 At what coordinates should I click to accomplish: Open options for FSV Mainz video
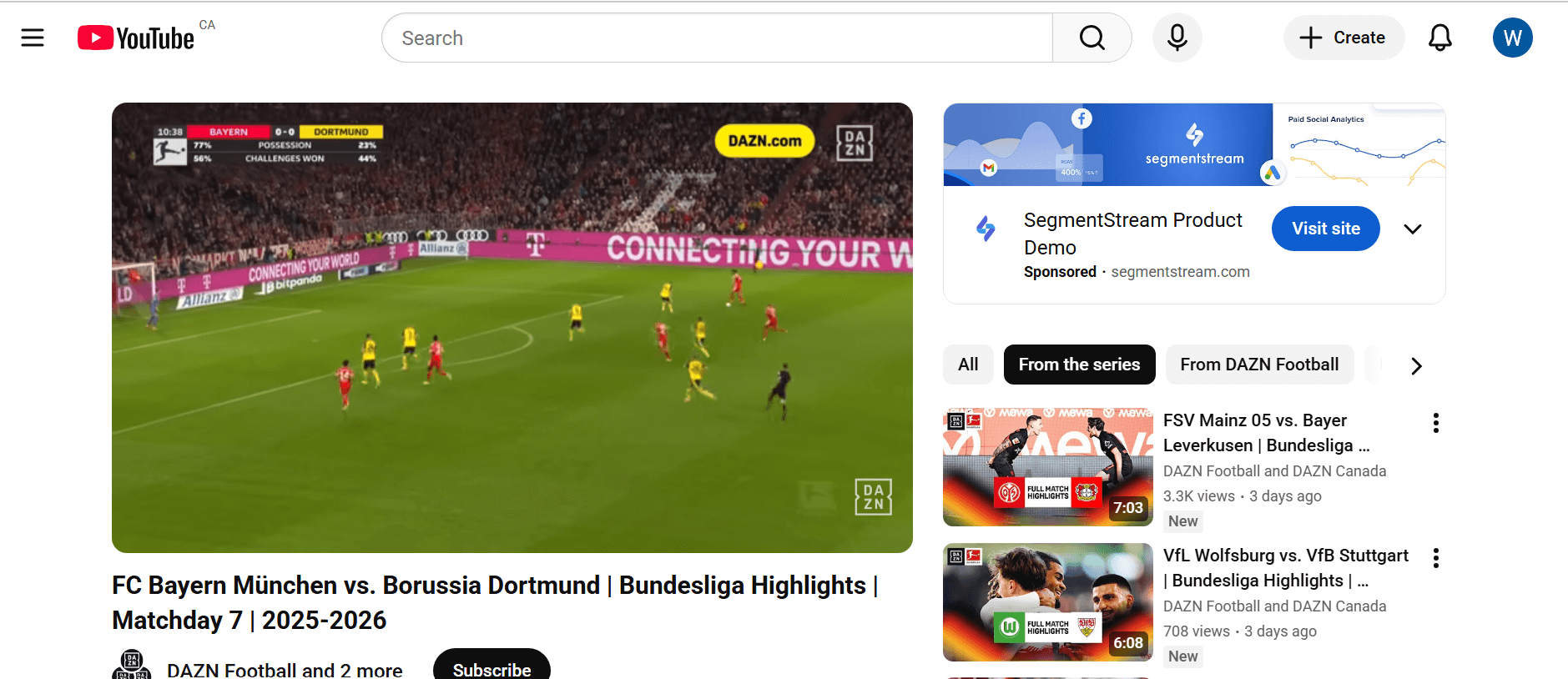[1435, 423]
